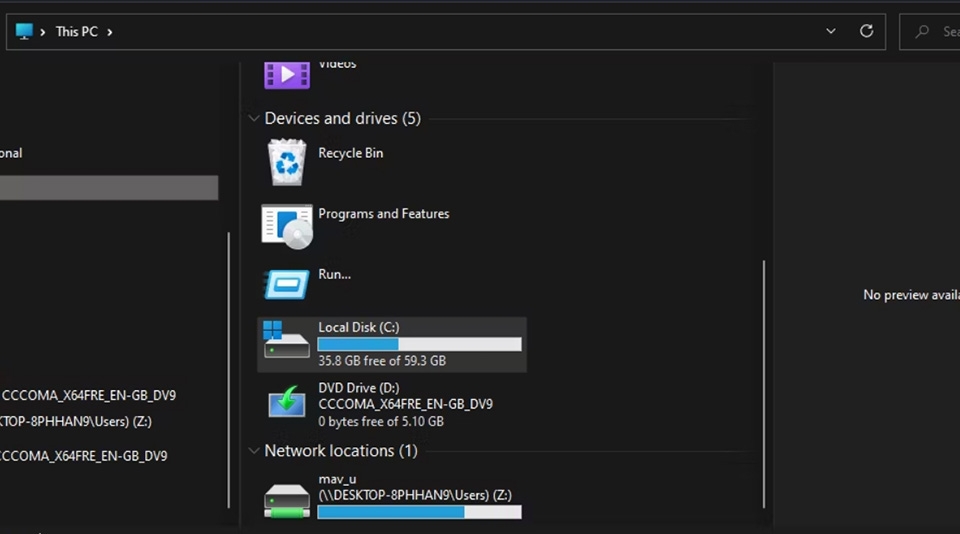Viewport: 960px width, 534px height.
Task: Select the bottom CCCOMA_X64FRE_EN-GB_DV9 sidebar entry
Action: click(x=83, y=456)
